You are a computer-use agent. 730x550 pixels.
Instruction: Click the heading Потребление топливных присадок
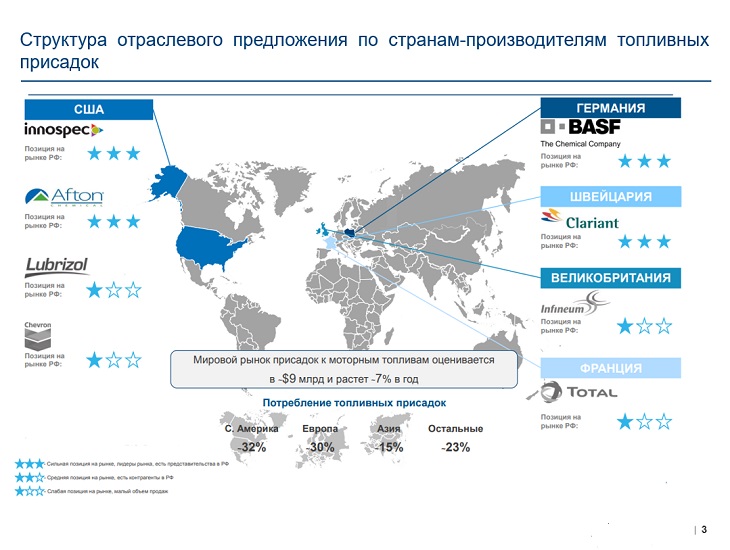354,403
